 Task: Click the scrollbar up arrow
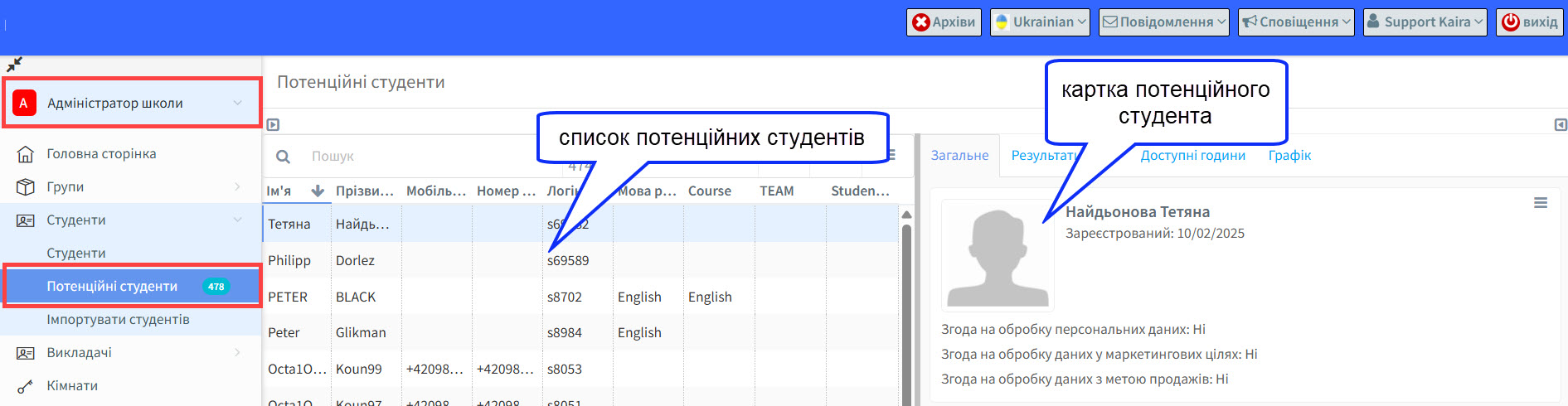coord(906,215)
